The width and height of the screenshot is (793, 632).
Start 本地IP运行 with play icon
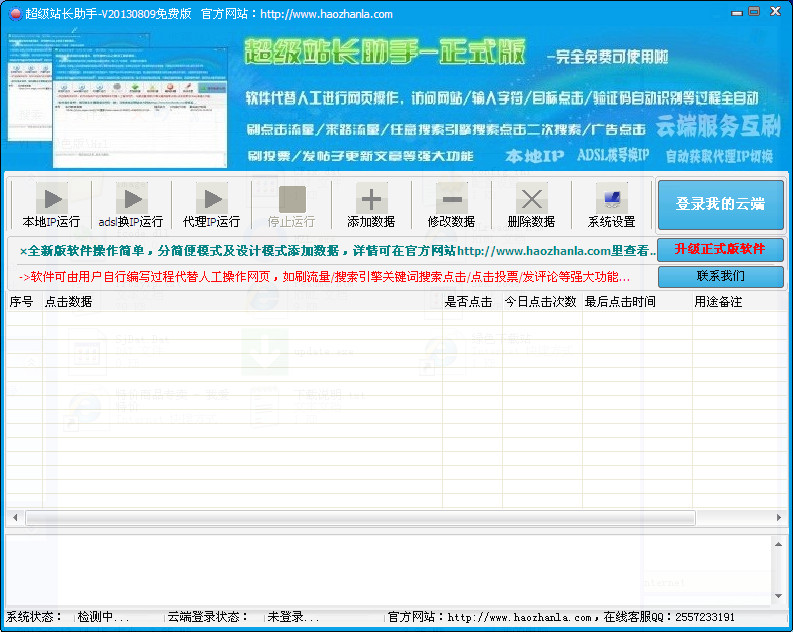tap(51, 198)
